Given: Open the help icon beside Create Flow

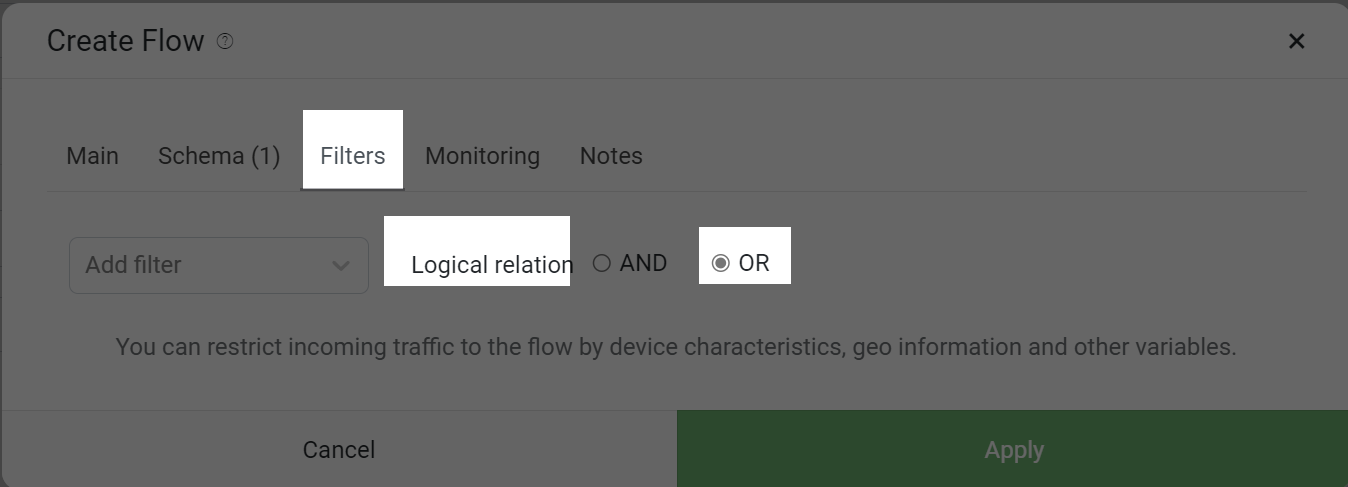Looking at the screenshot, I should tap(225, 41).
